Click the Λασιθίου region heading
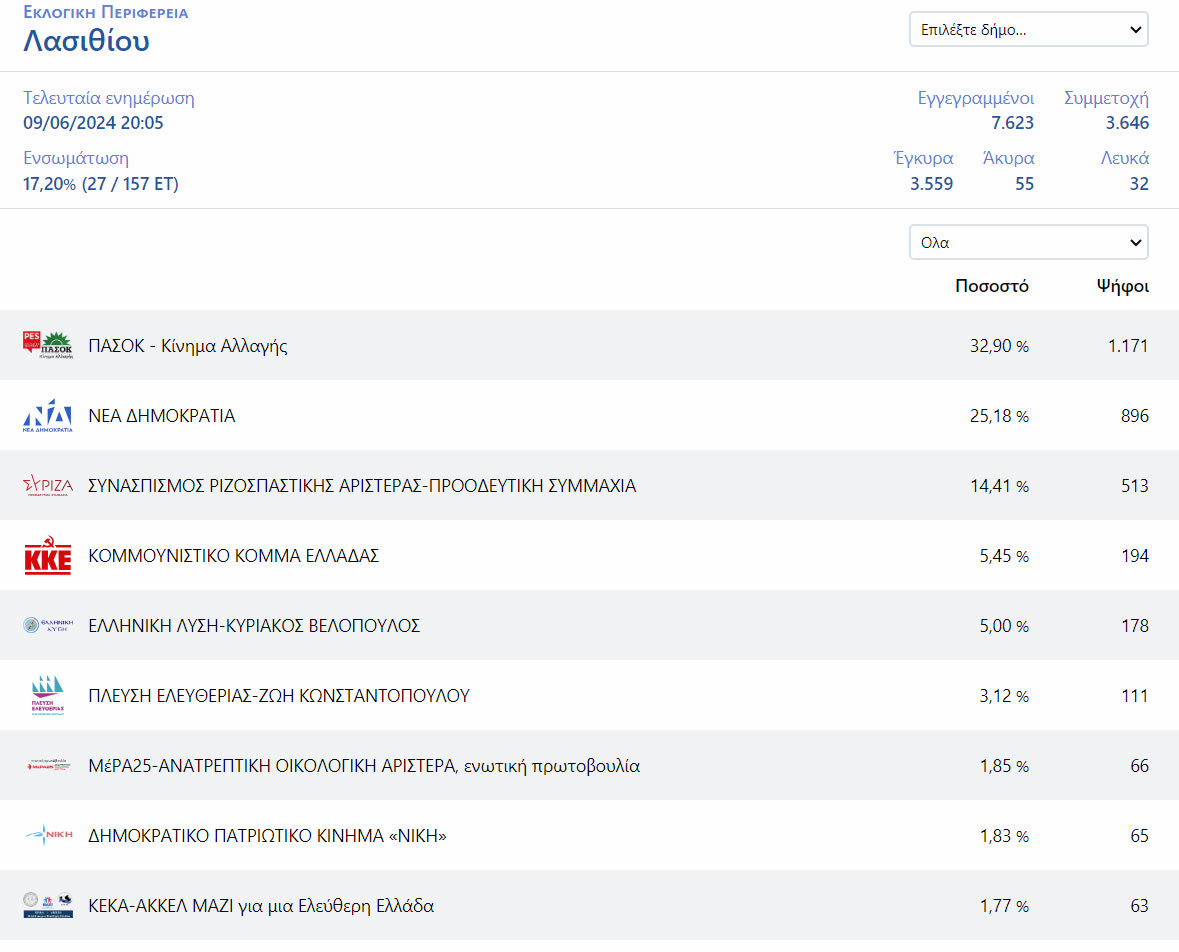 coord(86,41)
